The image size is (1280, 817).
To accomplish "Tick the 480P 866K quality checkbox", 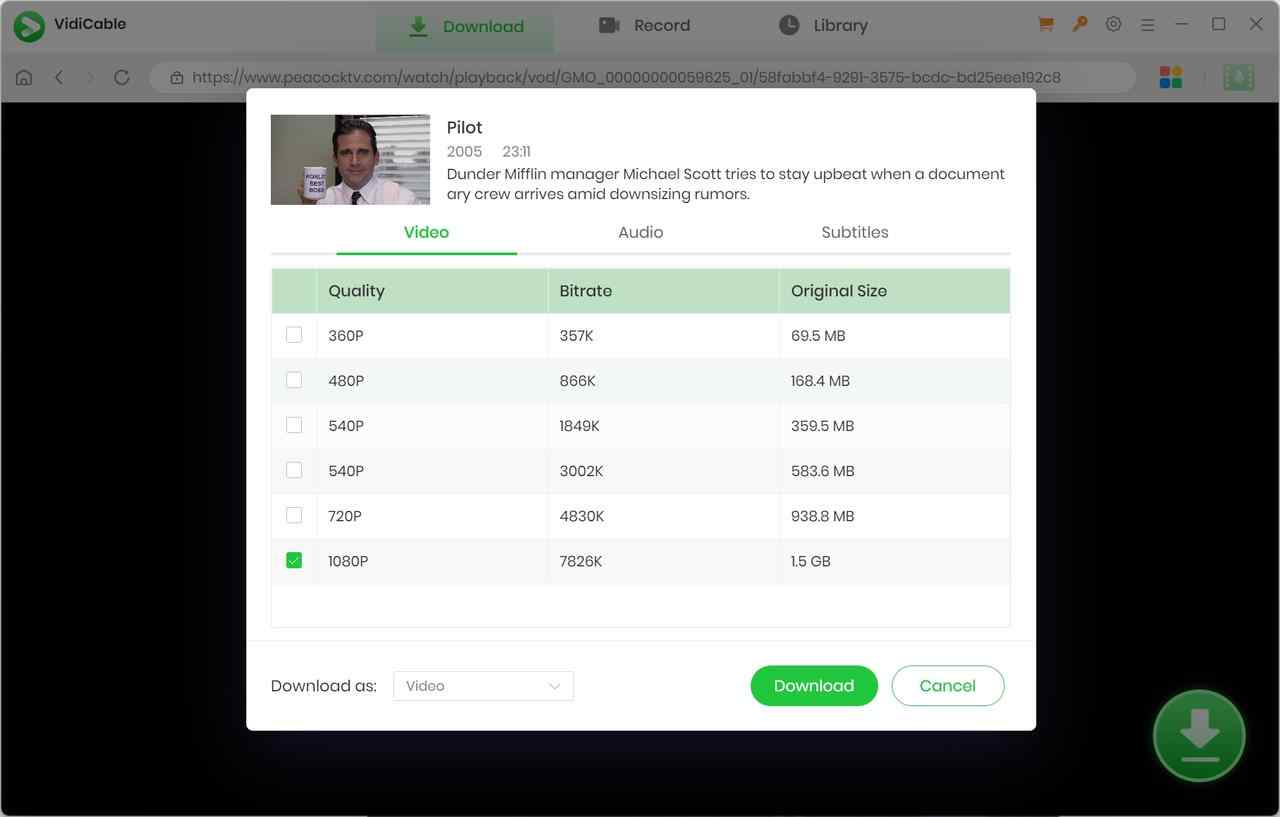I will 294,380.
